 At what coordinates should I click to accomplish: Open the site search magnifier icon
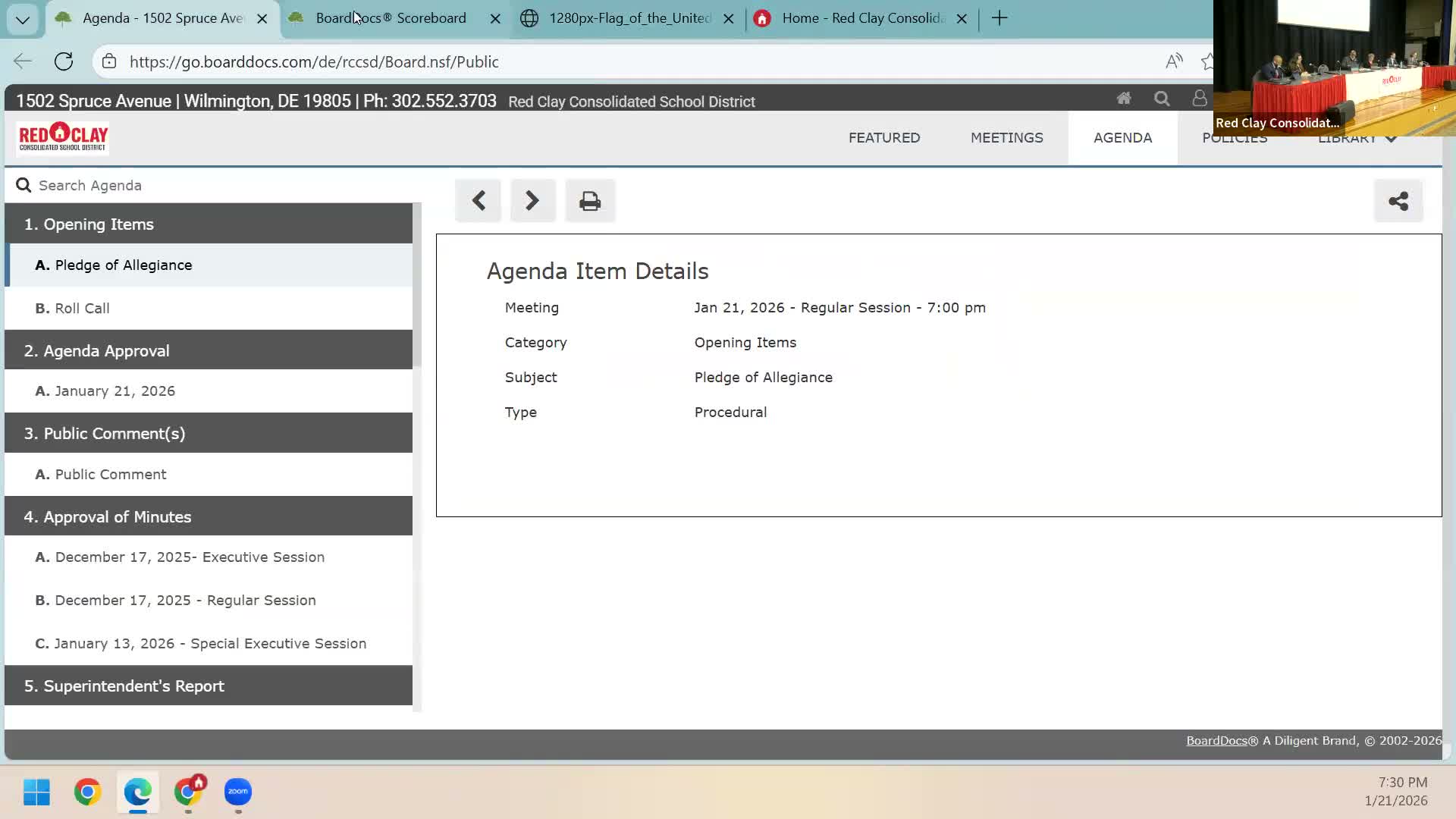point(1161,99)
